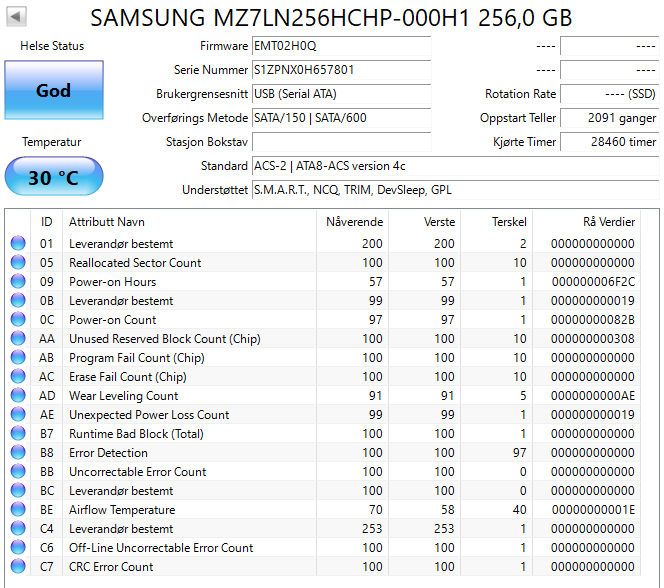This screenshot has width=664, height=588.
Task: Click the status orb beside Power-on Count
Action: point(18,320)
